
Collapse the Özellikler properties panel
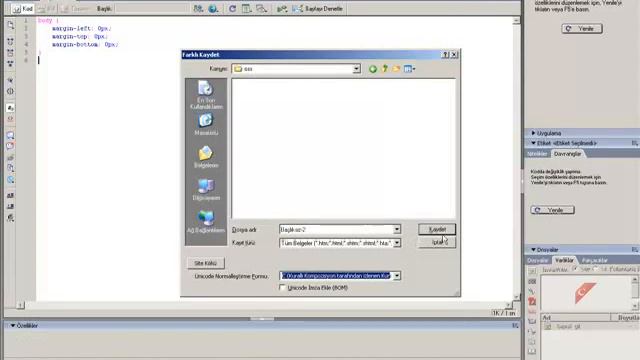pyautogui.click(x=13, y=326)
